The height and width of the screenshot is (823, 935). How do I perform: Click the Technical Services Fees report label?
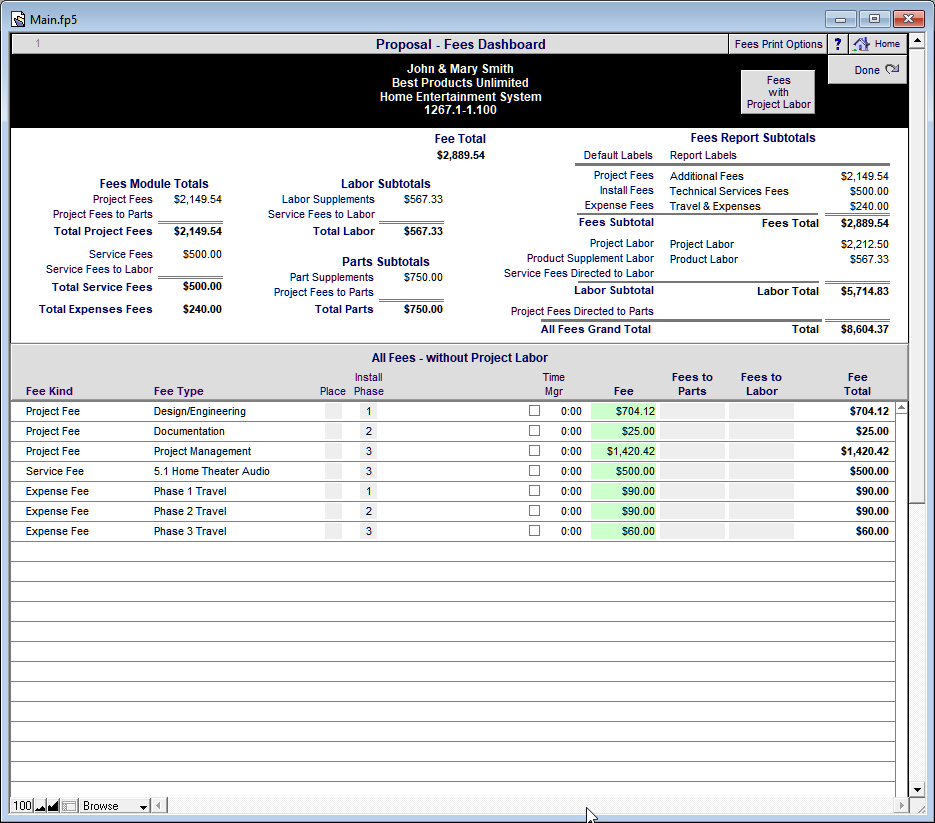[729, 191]
